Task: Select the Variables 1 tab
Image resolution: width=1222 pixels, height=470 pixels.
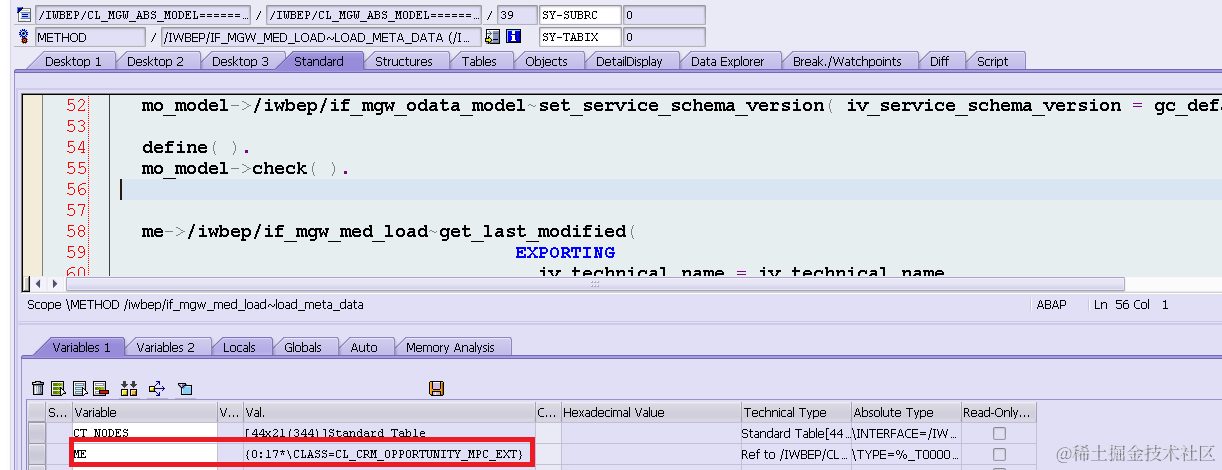Action: click(82, 347)
